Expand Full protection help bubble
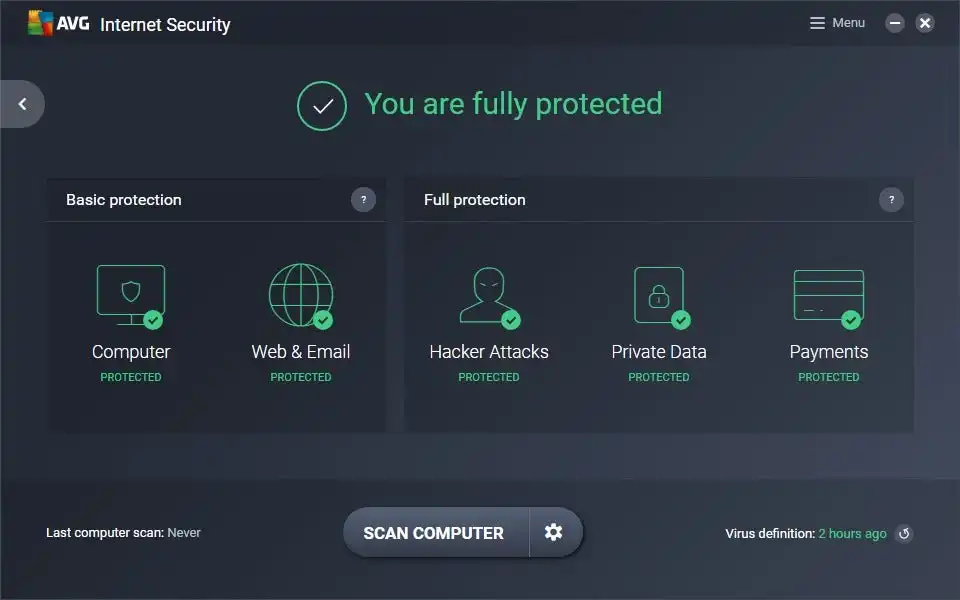Viewport: 960px width, 600px height. tap(891, 200)
